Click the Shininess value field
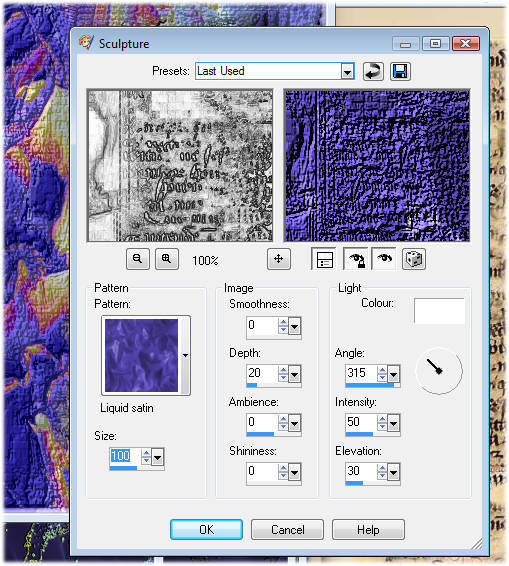Image resolution: width=509 pixels, height=566 pixels. (x=262, y=471)
